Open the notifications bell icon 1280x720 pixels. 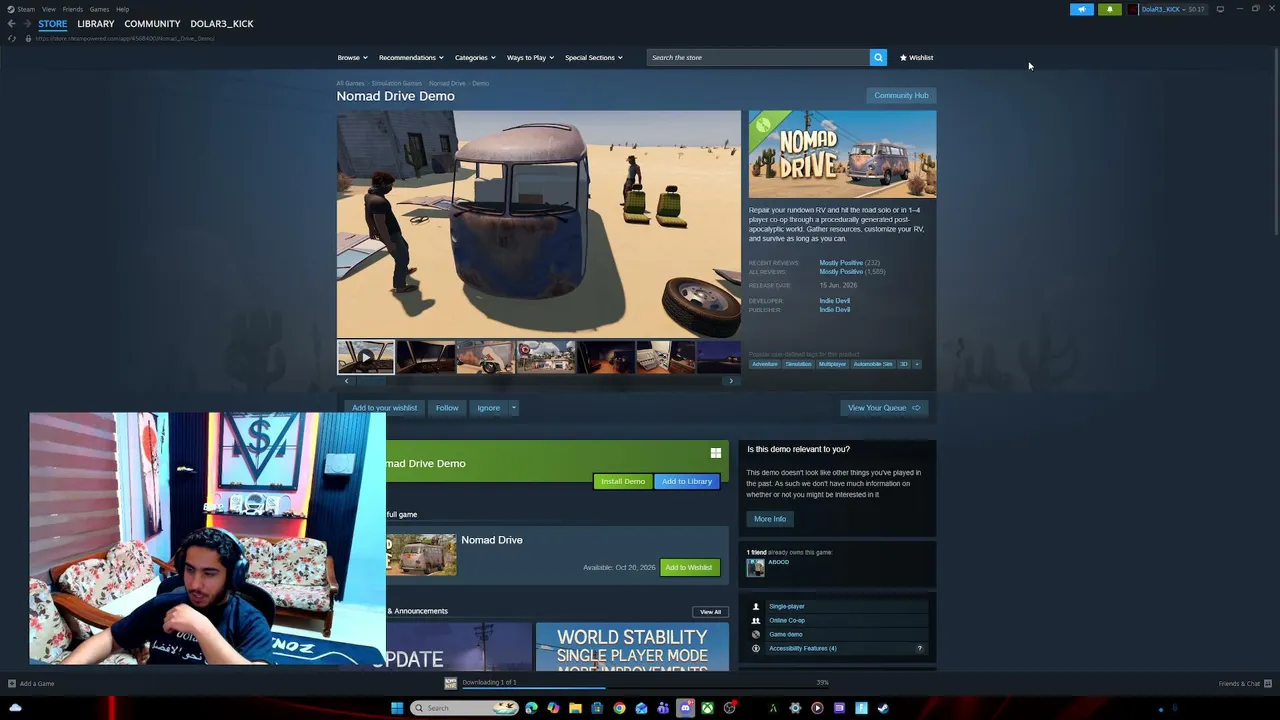pyautogui.click(x=1109, y=9)
